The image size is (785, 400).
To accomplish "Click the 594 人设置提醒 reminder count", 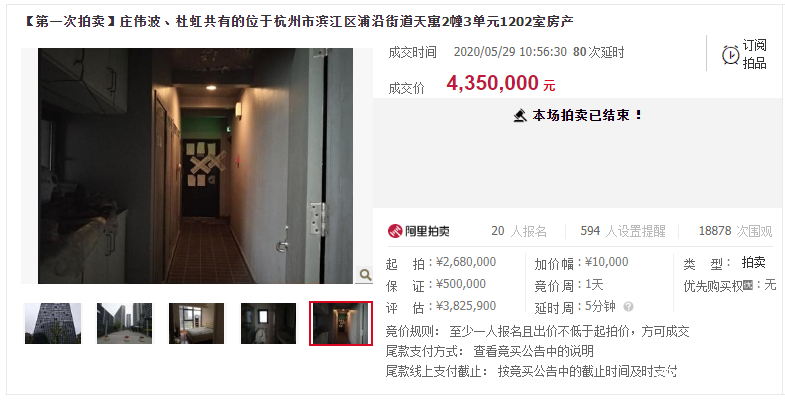I will (623, 231).
